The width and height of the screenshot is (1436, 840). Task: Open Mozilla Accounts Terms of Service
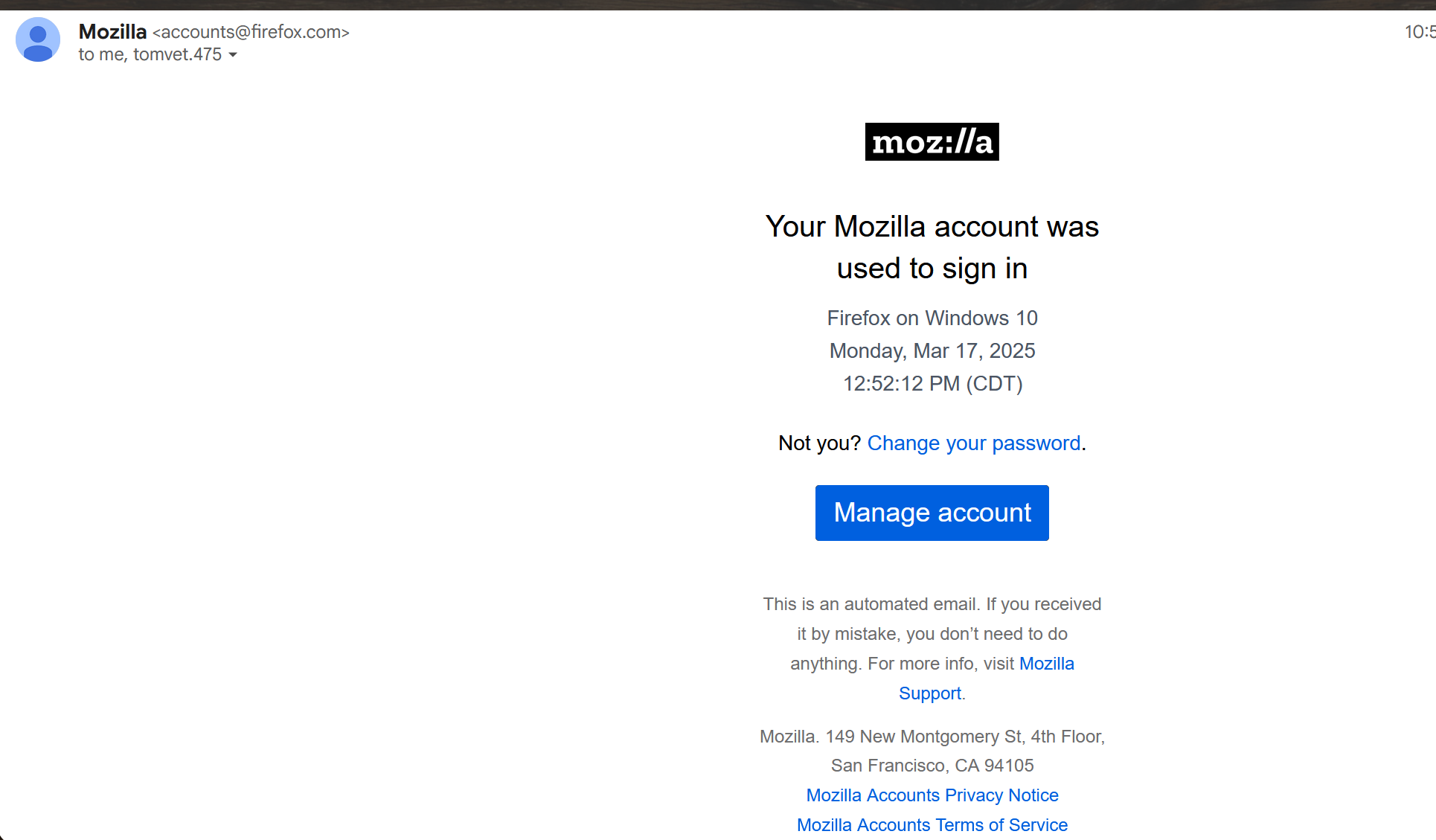point(932,825)
